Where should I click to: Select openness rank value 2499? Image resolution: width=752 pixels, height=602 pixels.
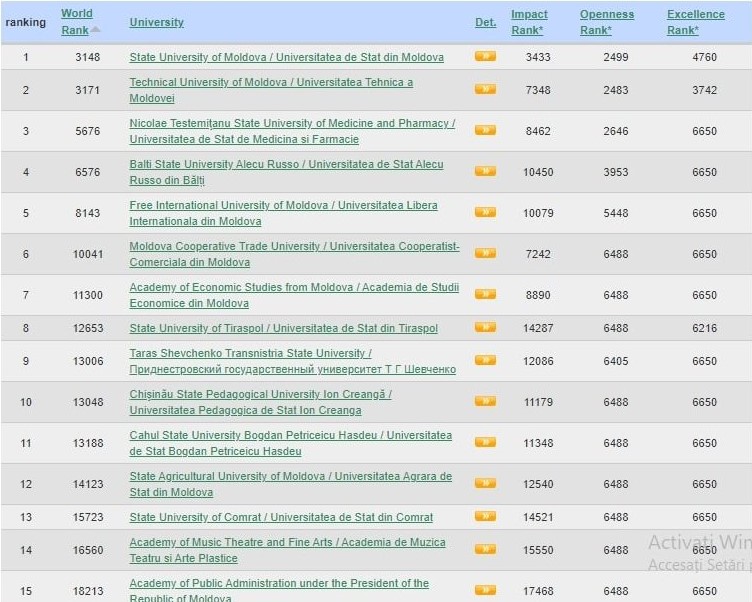tap(616, 57)
